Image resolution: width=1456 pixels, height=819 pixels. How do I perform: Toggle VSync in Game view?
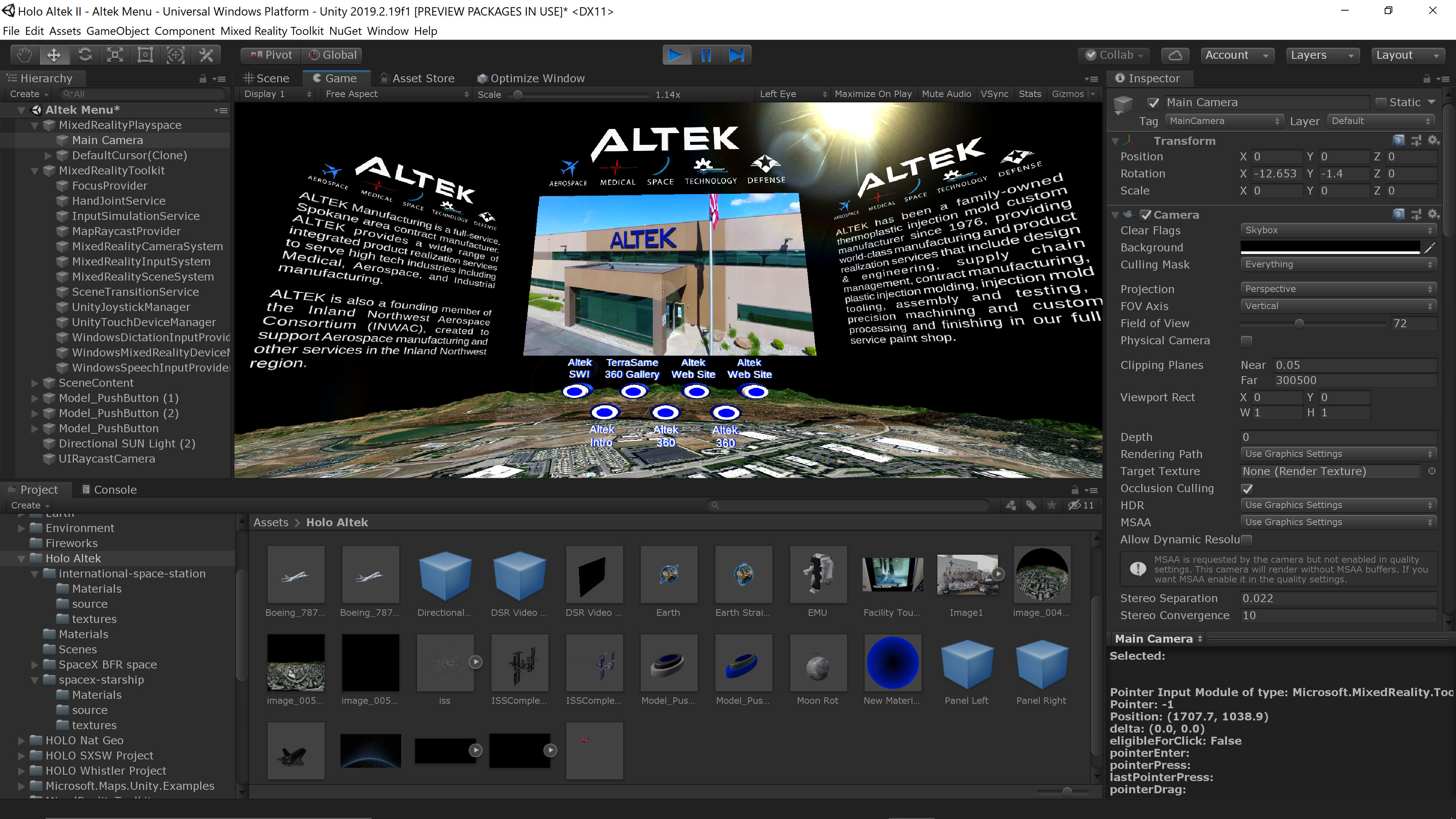point(994,94)
